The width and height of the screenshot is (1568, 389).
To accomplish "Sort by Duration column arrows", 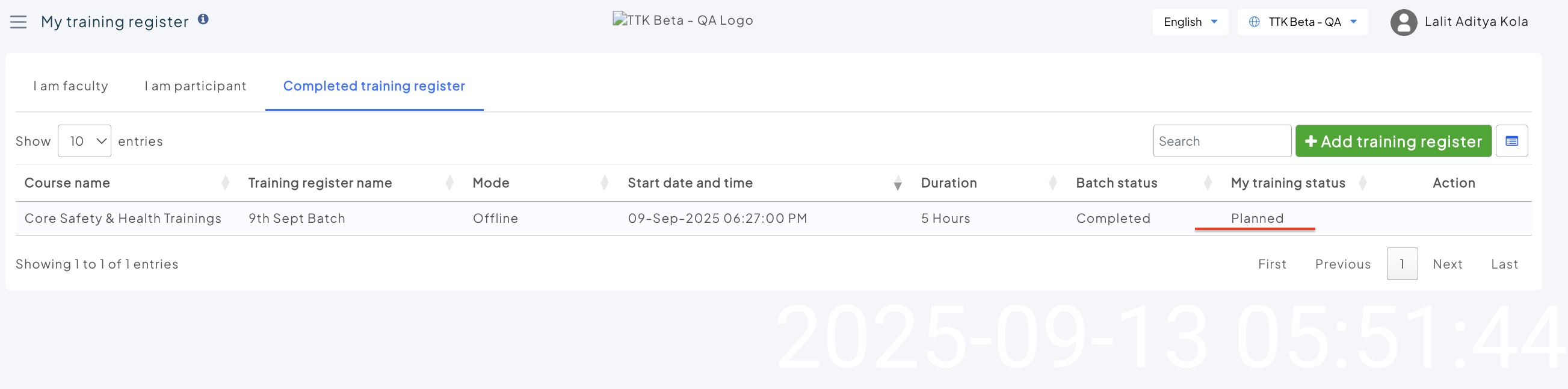I will 1052,182.
